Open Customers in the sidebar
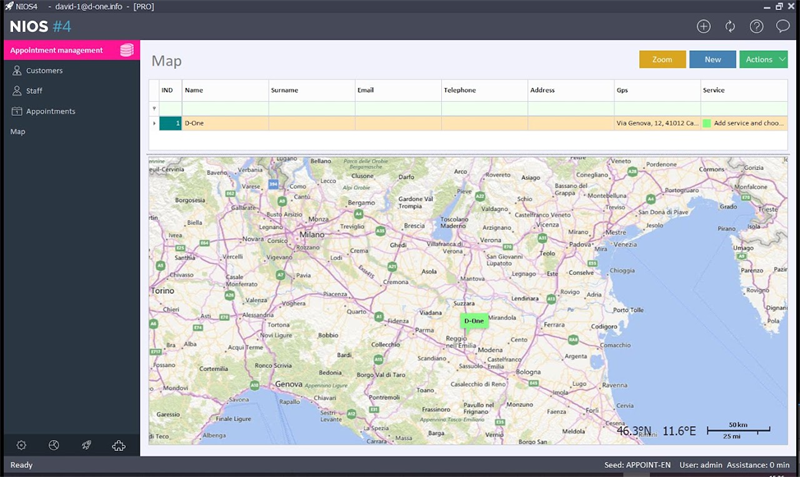Image resolution: width=800 pixels, height=478 pixels. tap(44, 70)
